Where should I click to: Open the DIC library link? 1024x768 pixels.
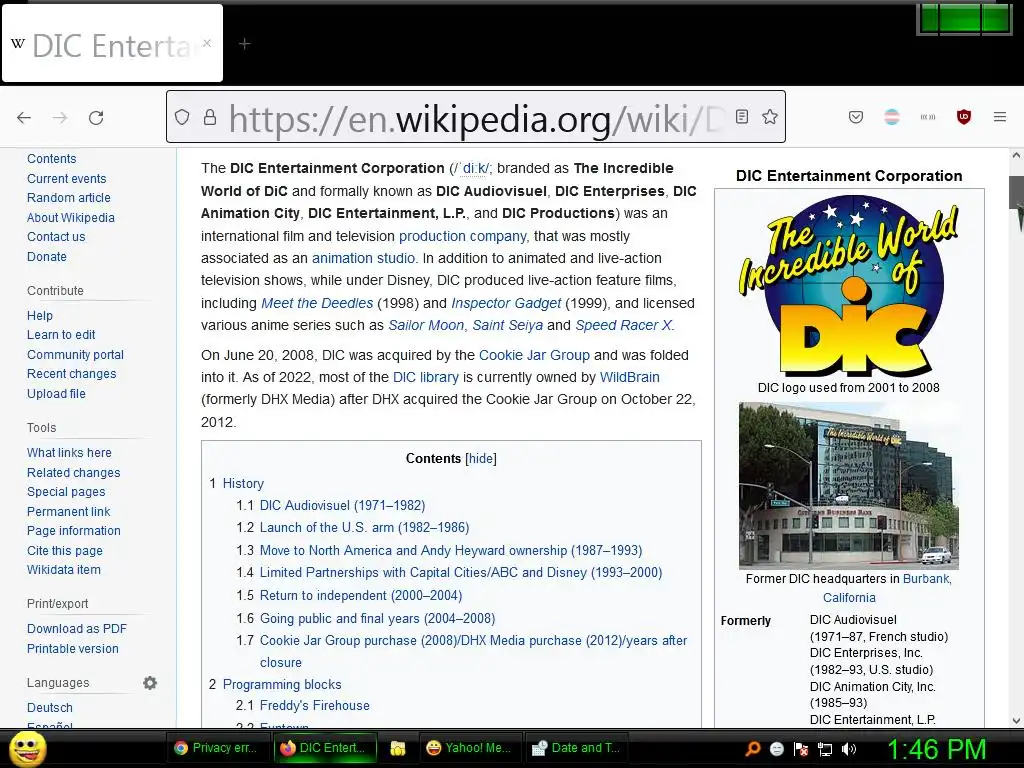pos(426,377)
